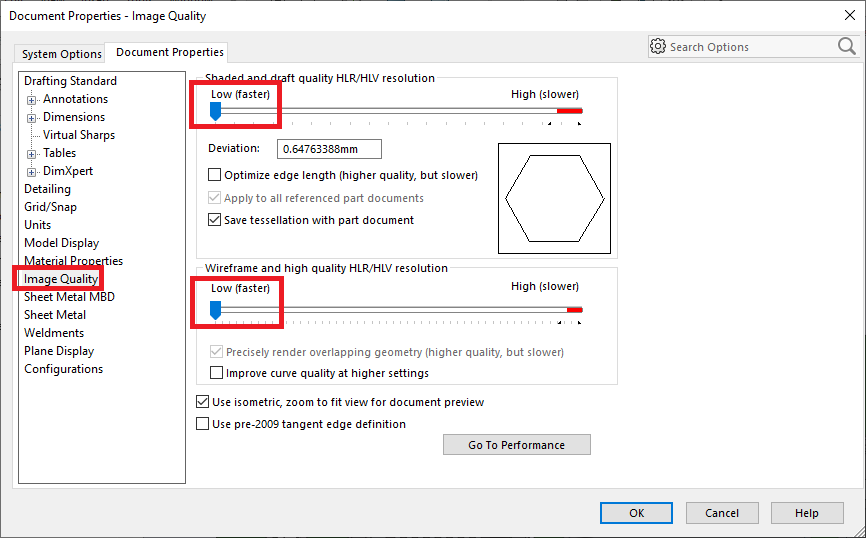This screenshot has width=866, height=538.
Task: Toggle Use isometric, zoom to fit checkbox
Action: pos(203,402)
